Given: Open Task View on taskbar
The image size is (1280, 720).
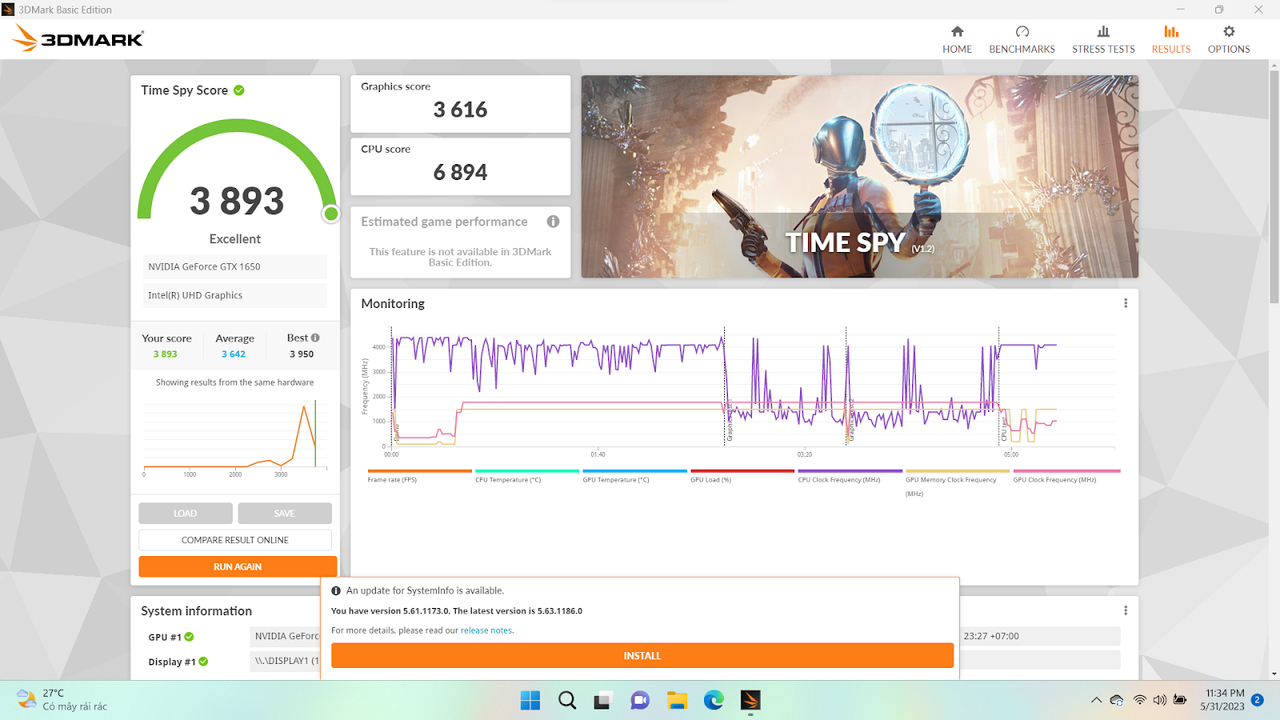Looking at the screenshot, I should (x=603, y=700).
